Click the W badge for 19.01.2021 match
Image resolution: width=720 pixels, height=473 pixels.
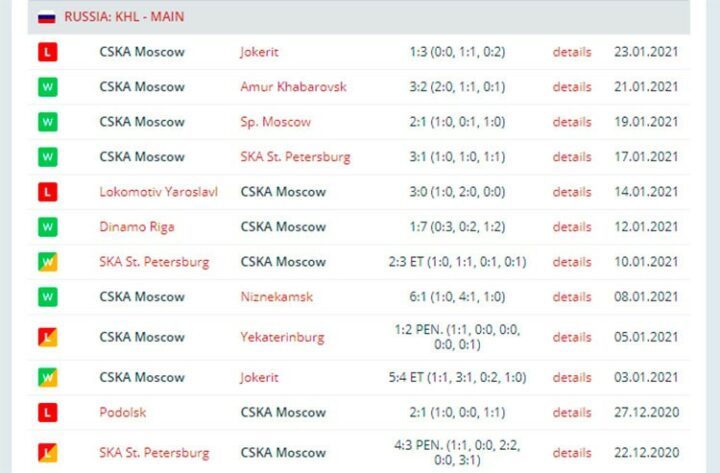(48, 122)
